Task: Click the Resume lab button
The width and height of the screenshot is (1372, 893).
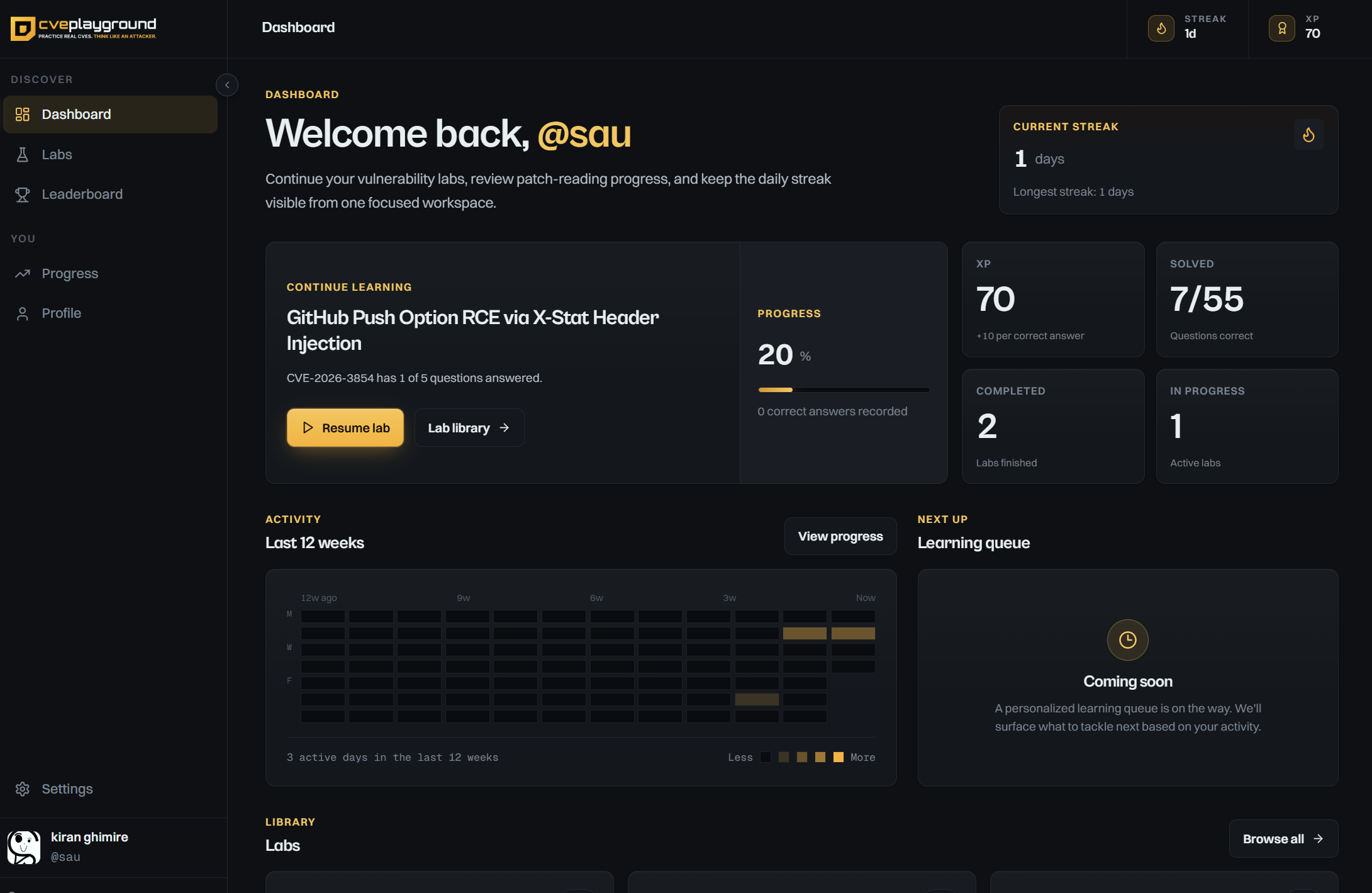Action: [x=345, y=428]
